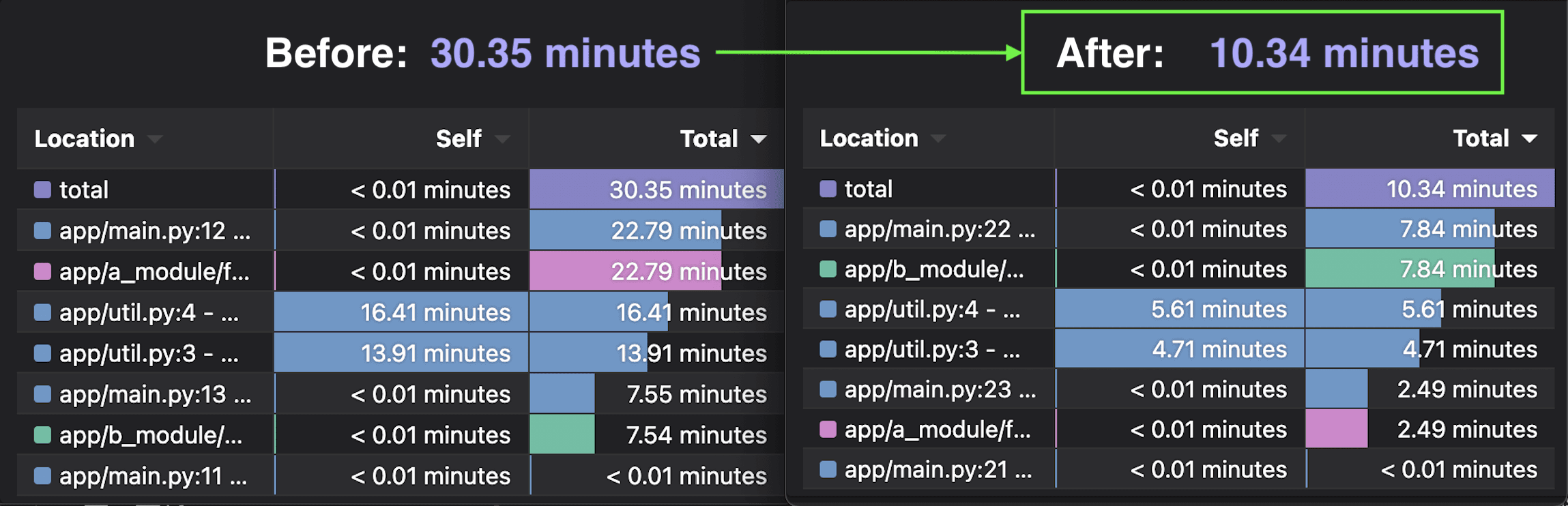Click Self column sort arrow in Before table
This screenshot has height=506, width=1568.
[x=503, y=139]
